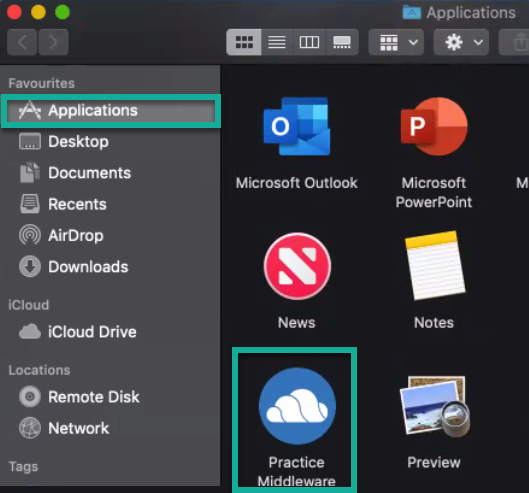Select Applications in the sidebar
This screenshot has width=529, height=493.
[111, 111]
